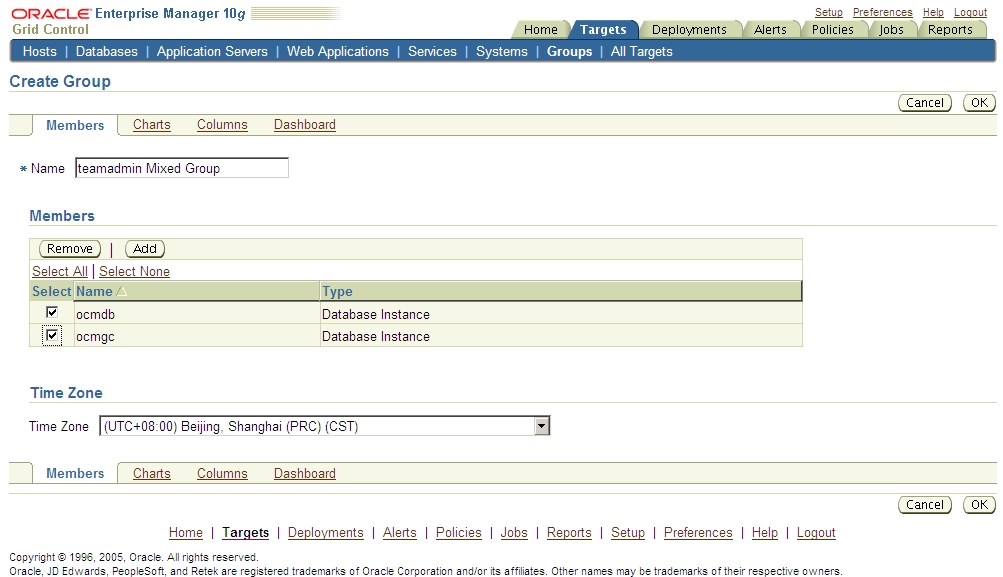
Task: Select the bottom Members tab
Action: (75, 473)
